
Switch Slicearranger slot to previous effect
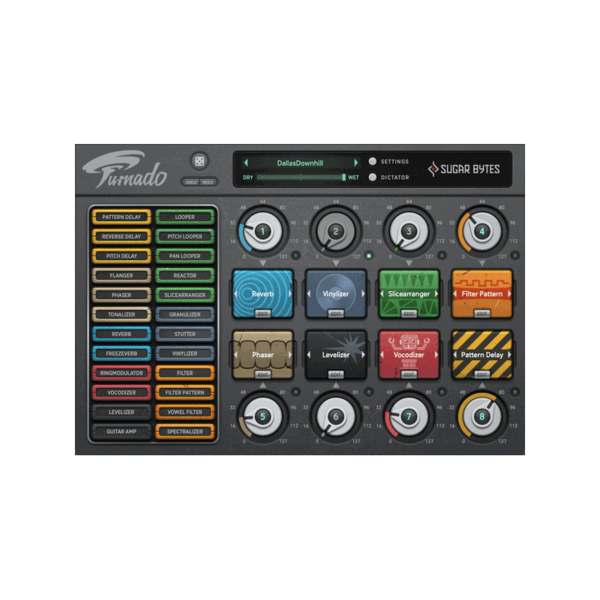[382, 294]
